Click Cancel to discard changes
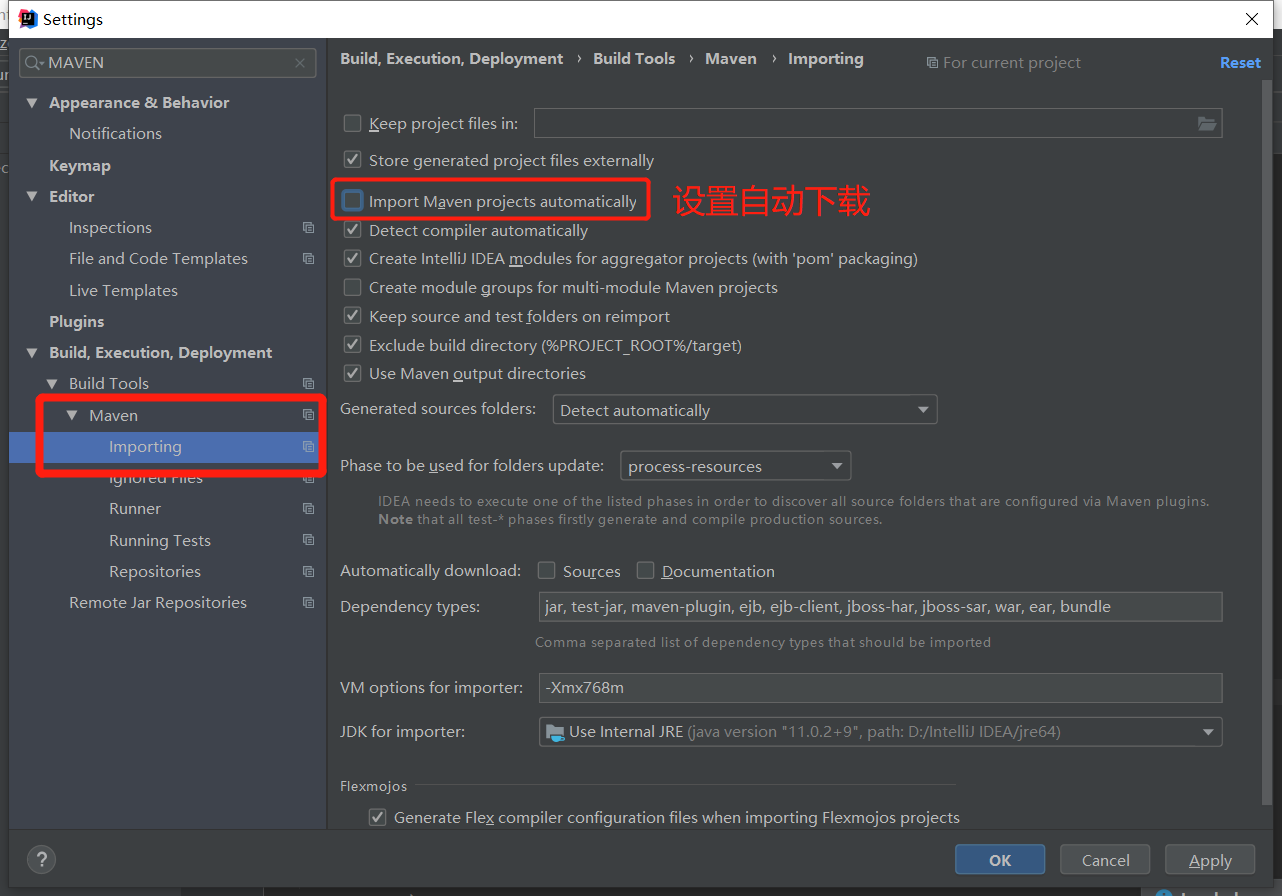The width and height of the screenshot is (1282, 896). tap(1106, 860)
